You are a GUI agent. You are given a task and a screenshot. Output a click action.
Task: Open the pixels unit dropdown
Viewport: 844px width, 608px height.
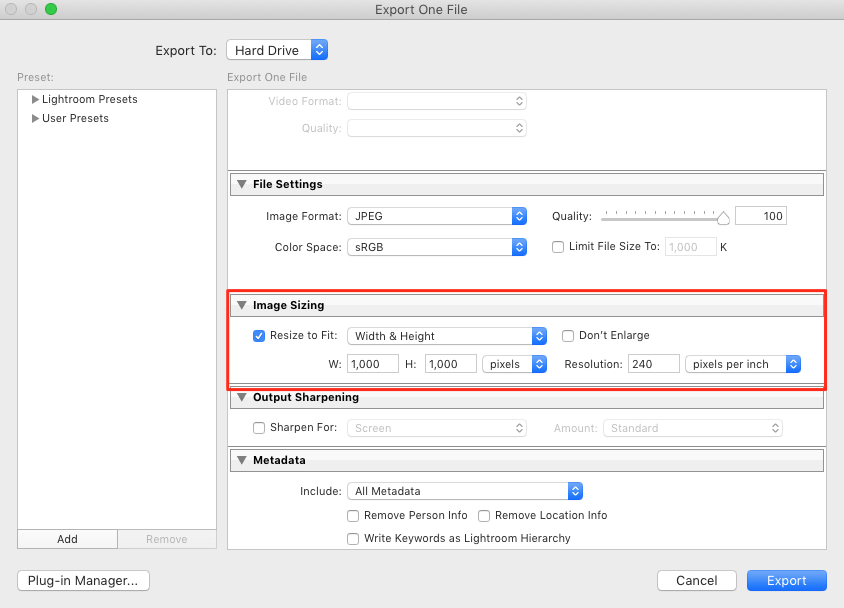514,364
